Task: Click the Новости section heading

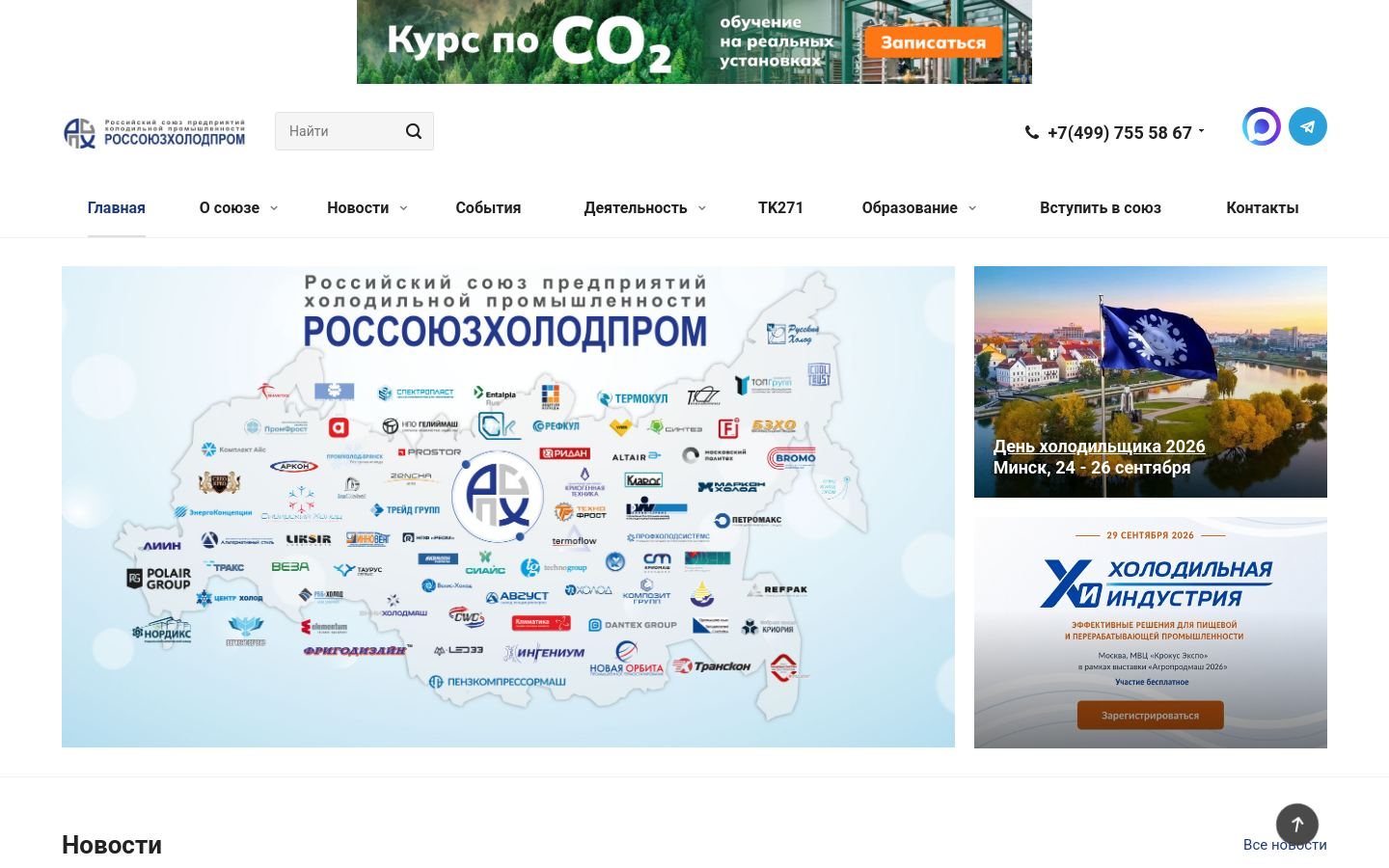Action: (112, 845)
